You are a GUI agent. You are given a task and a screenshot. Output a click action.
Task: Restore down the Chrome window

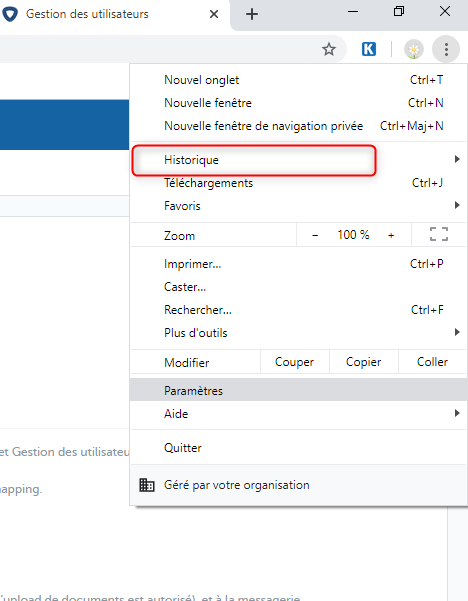[399, 11]
